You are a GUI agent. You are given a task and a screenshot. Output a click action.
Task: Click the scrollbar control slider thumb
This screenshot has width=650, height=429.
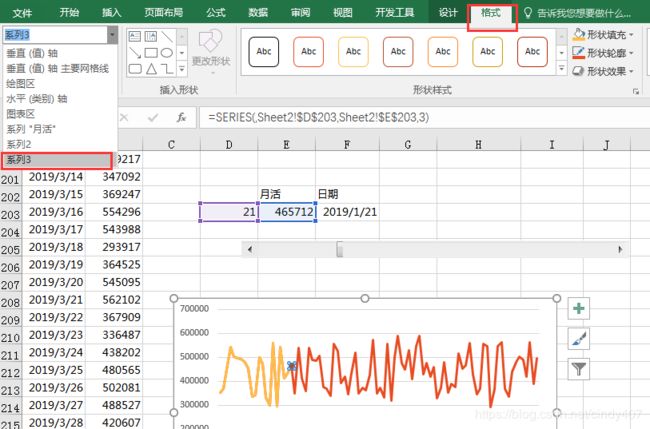click(340, 250)
